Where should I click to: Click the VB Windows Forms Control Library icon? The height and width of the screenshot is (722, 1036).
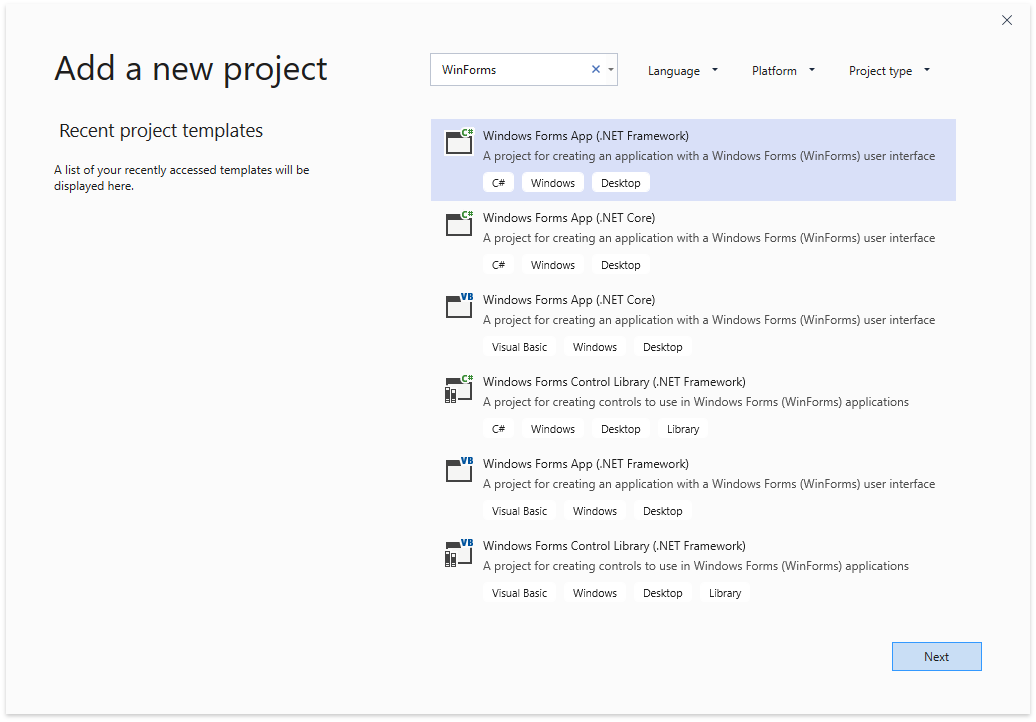[x=459, y=553]
